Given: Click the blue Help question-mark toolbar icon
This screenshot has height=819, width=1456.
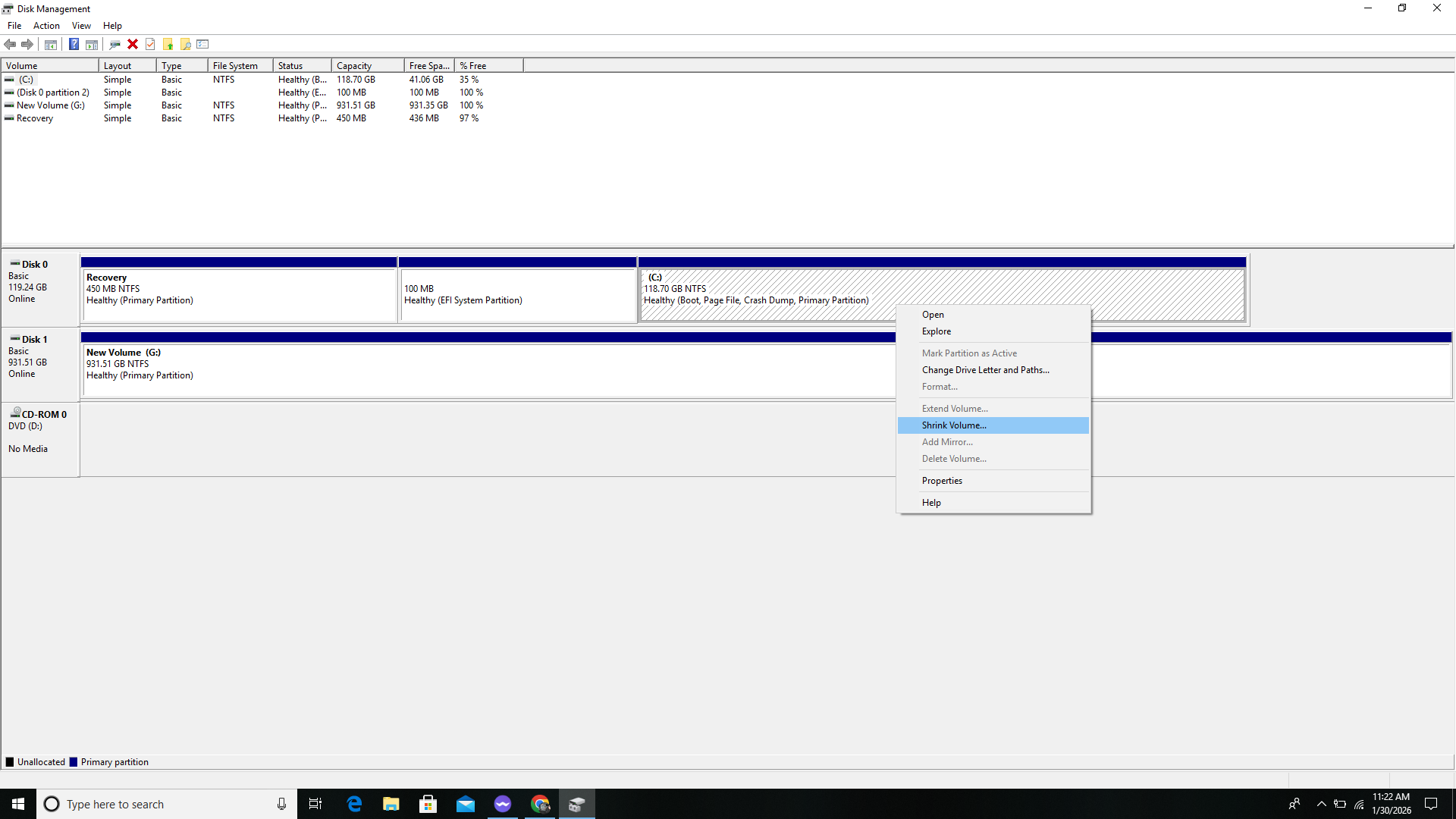Looking at the screenshot, I should 74,44.
